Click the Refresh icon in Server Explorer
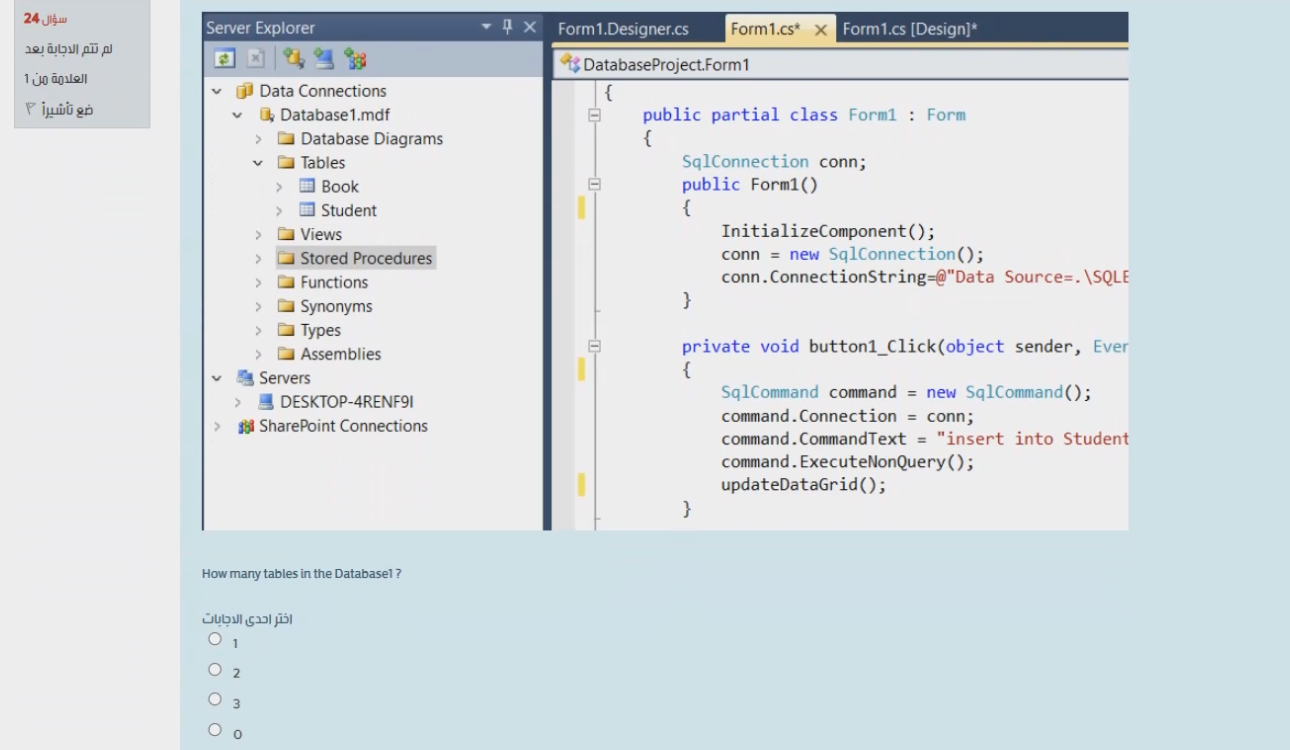 coord(225,59)
